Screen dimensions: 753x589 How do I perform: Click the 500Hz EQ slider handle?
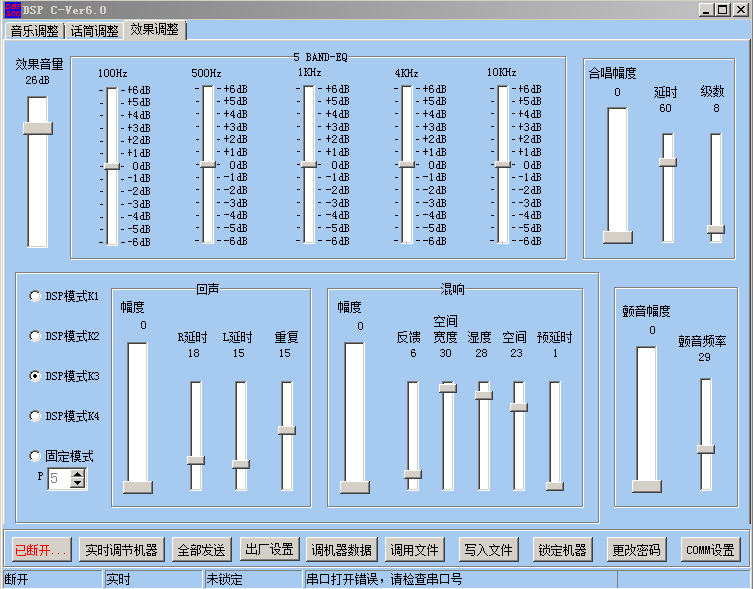pyautogui.click(x=208, y=165)
